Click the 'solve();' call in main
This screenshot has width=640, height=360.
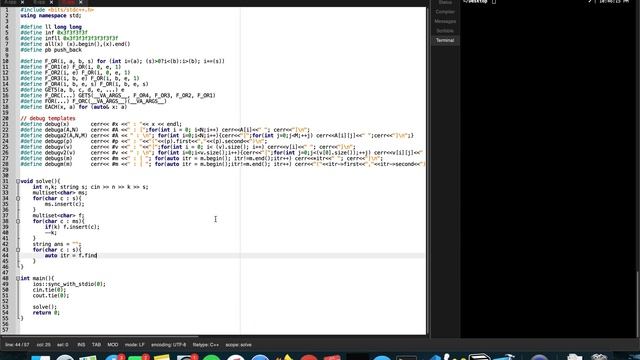pos(45,307)
